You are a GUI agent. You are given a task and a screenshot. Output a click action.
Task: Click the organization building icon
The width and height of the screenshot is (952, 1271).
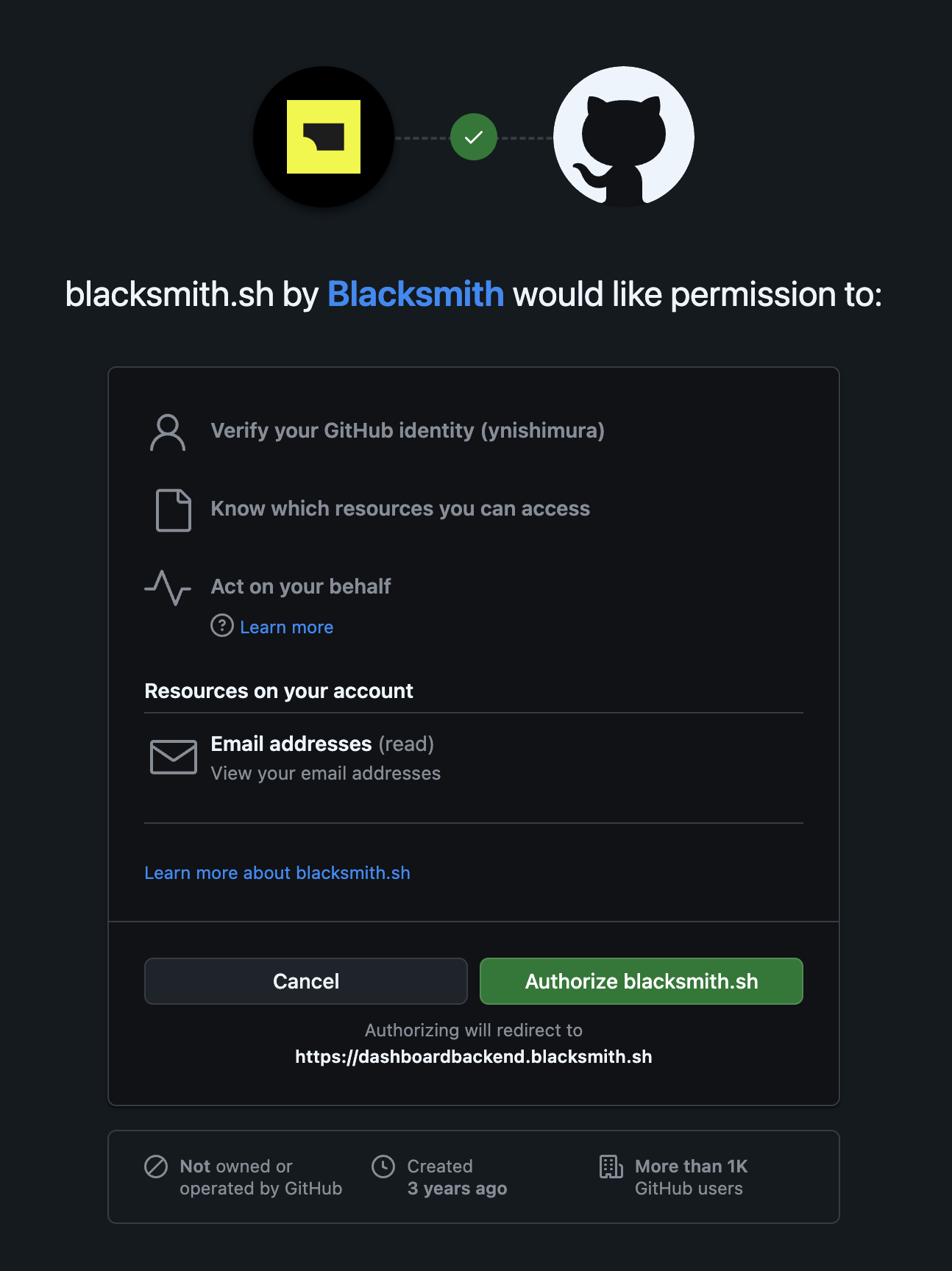611,1167
